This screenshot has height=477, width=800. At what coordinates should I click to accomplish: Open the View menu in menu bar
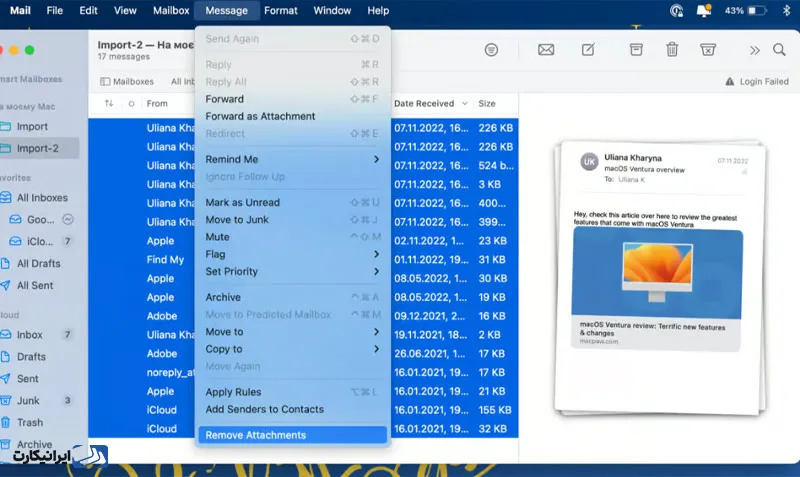coord(125,10)
